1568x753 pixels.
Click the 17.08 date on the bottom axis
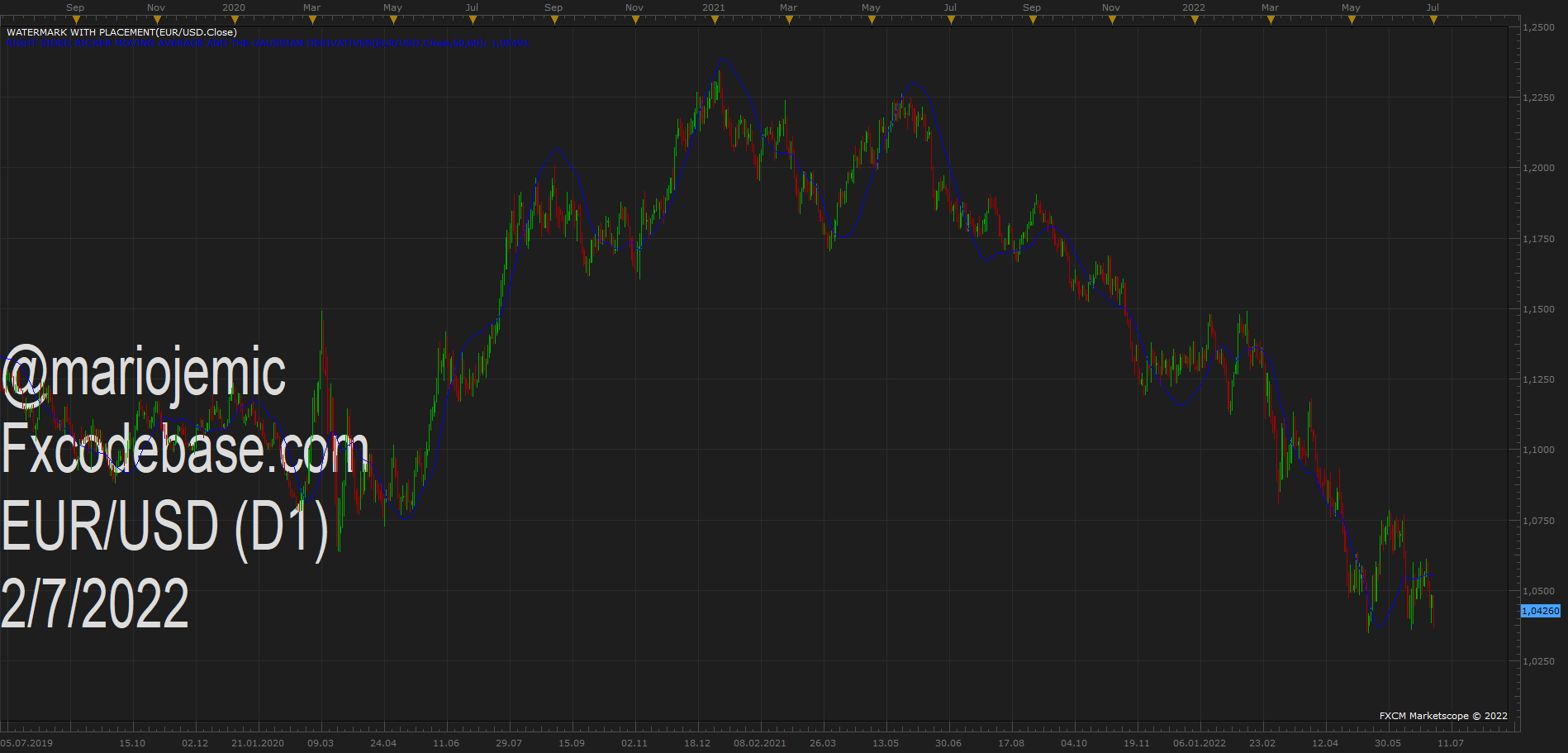[1011, 743]
